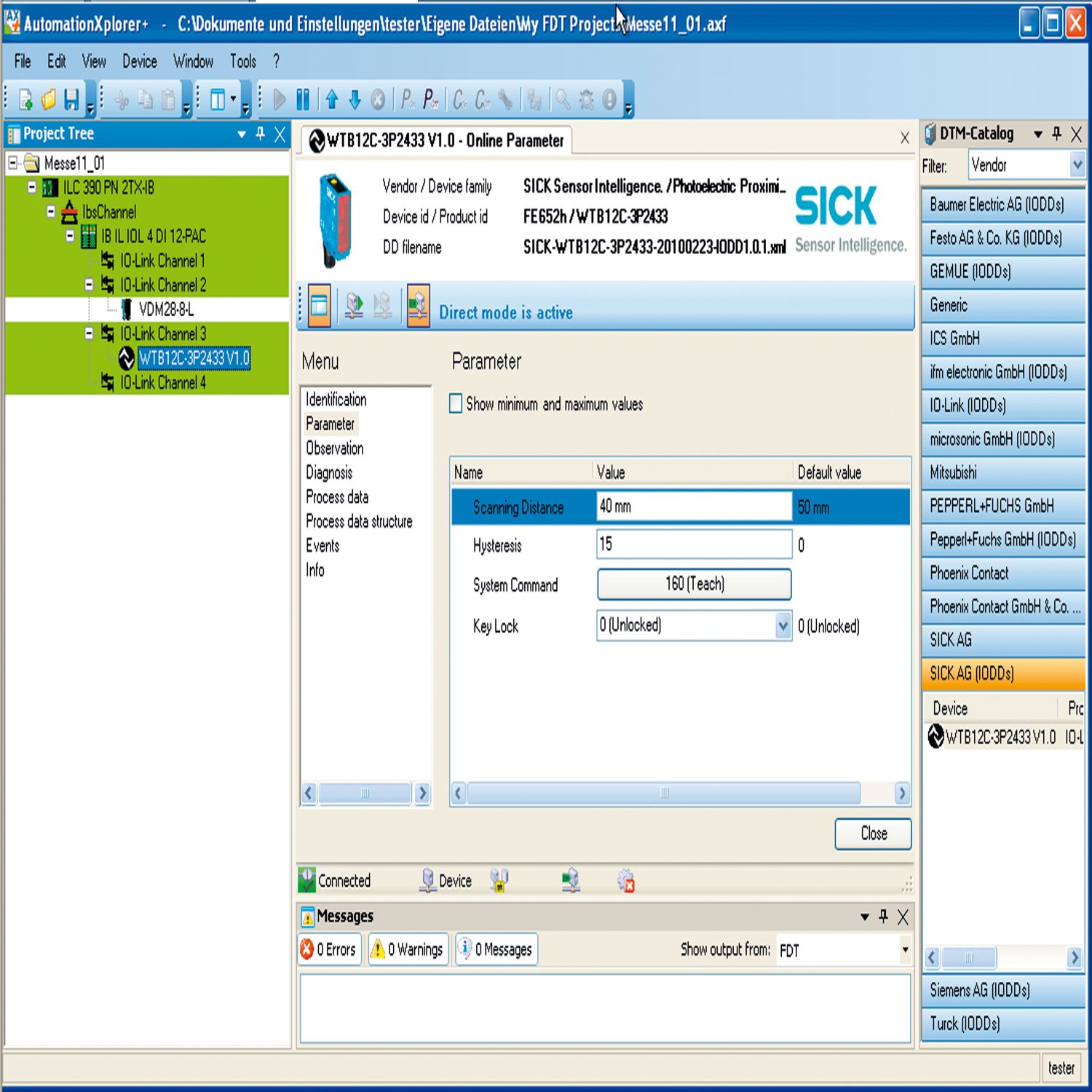This screenshot has height=1092, width=1092.
Task: Click the Pause toolbar icon
Action: [x=303, y=99]
